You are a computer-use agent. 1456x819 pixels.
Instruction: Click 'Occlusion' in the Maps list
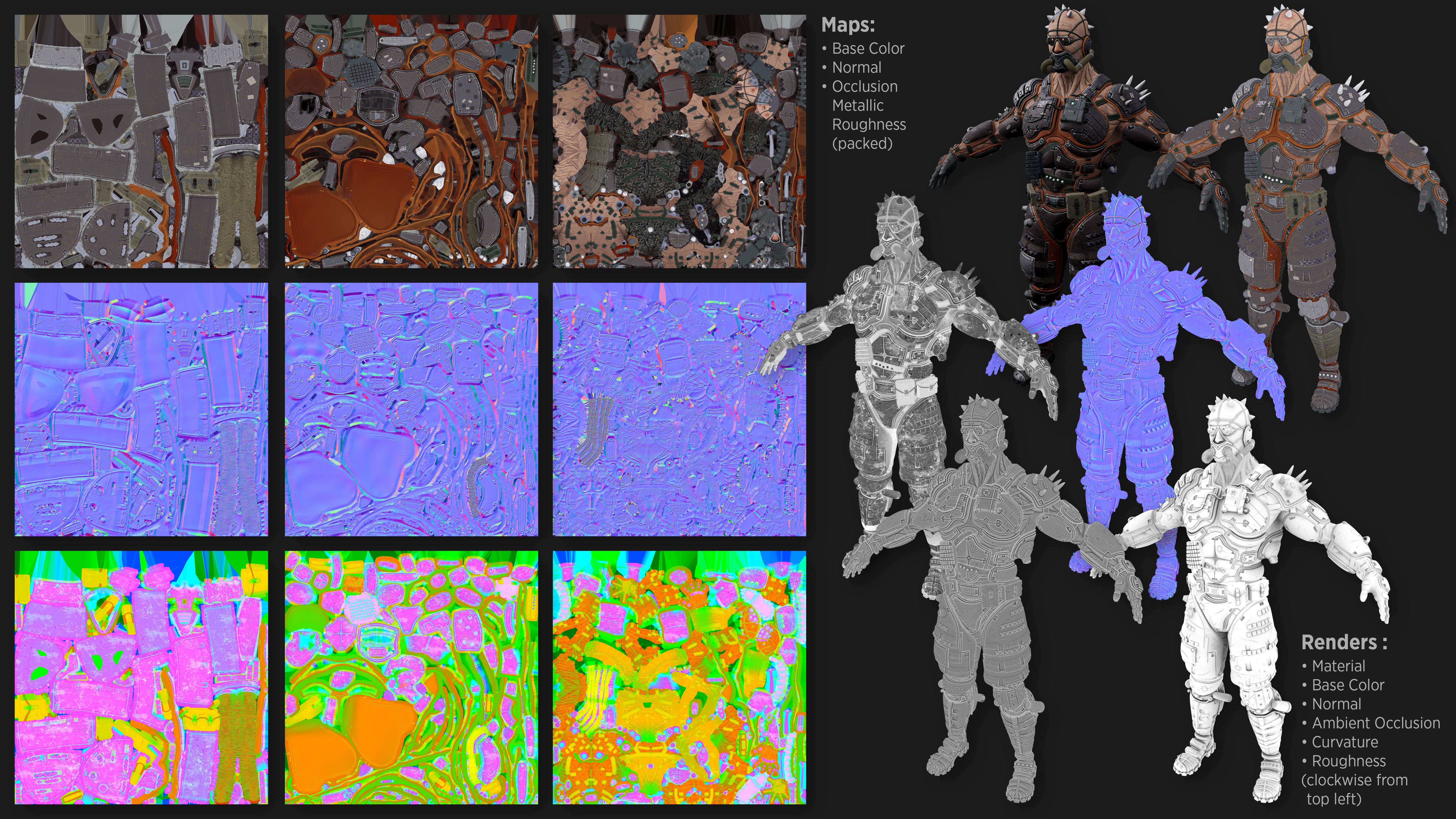(865, 87)
